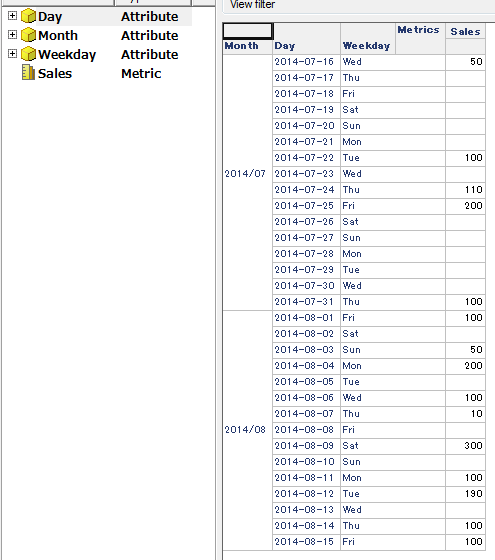Click the 2014-07-19 day cell

tap(306, 110)
